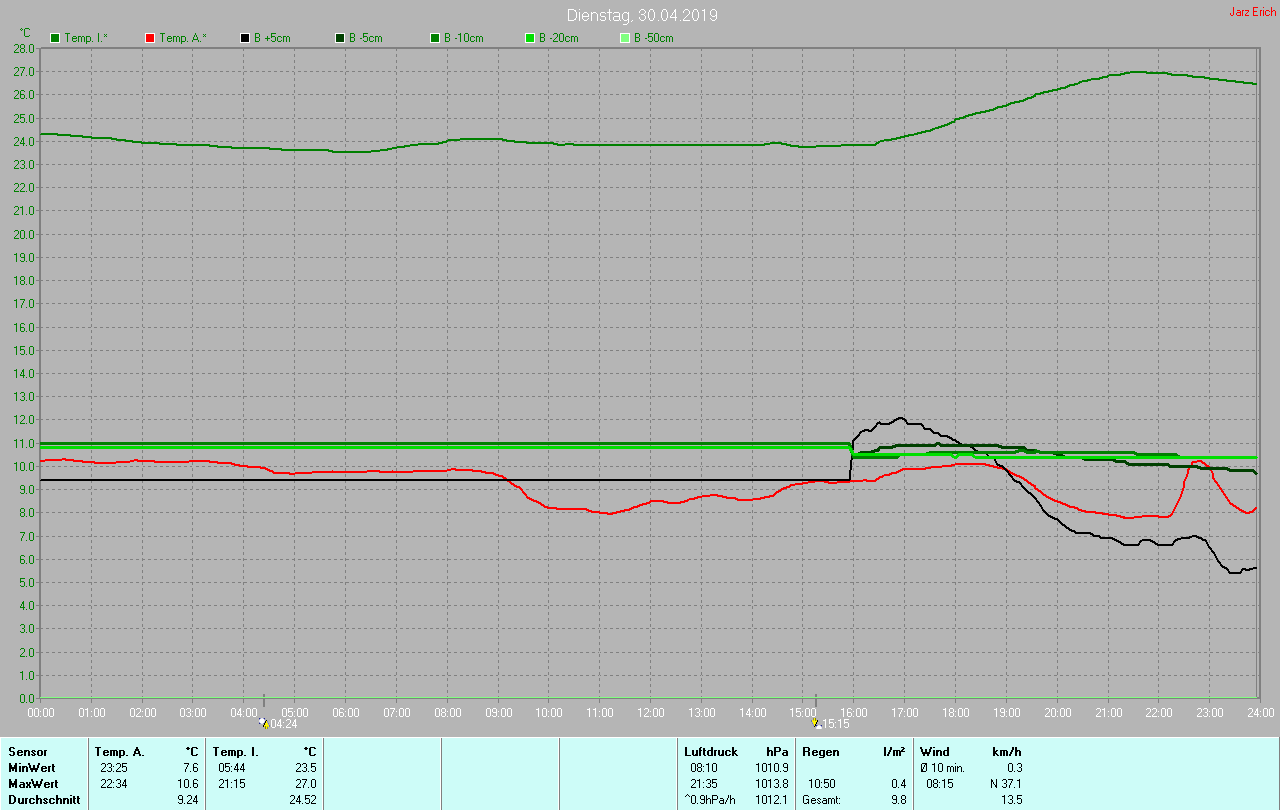The height and width of the screenshot is (810, 1280).
Task: Click the 'Temp. A.' column header in table
Action: click(119, 752)
